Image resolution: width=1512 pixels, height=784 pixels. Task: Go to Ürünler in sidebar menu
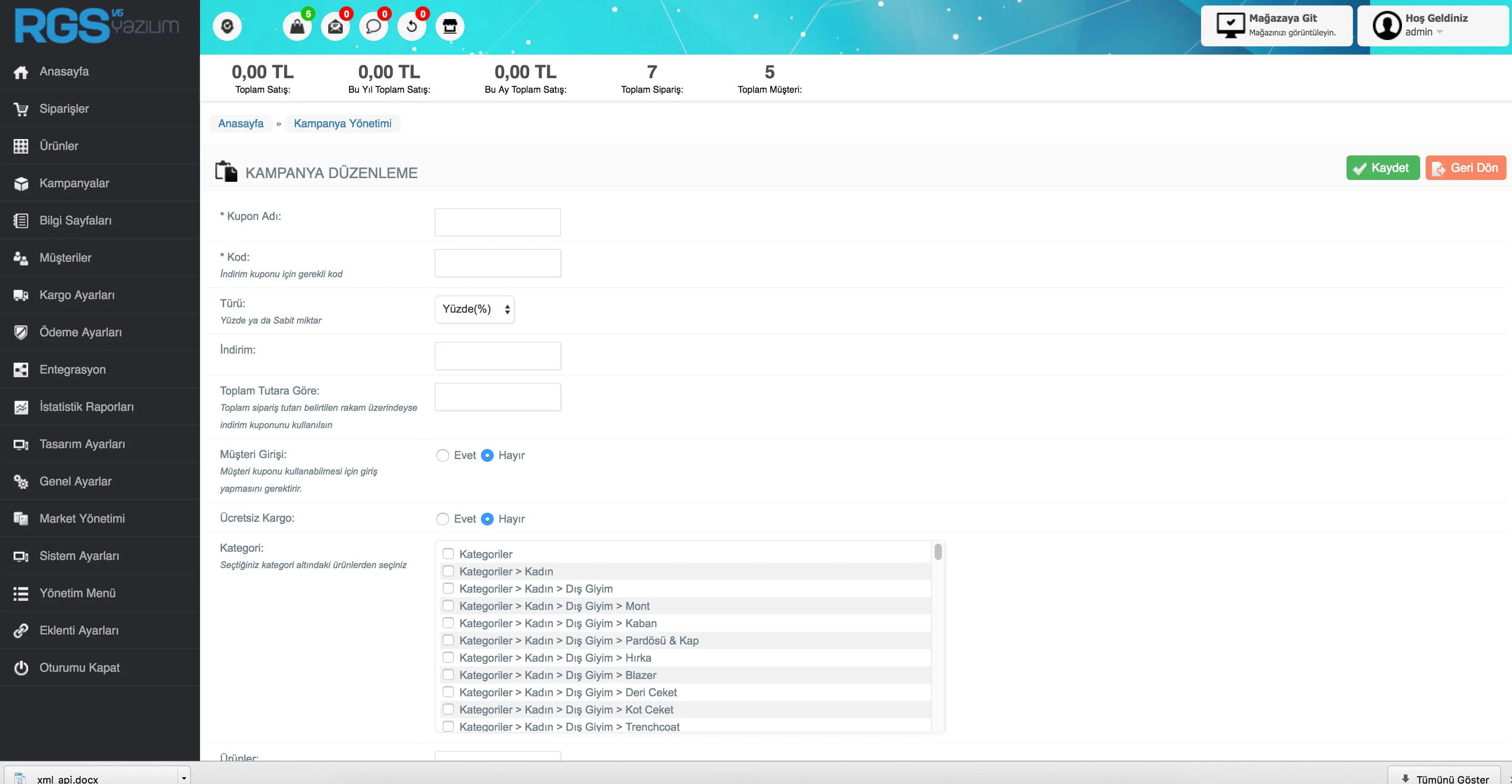click(x=59, y=145)
